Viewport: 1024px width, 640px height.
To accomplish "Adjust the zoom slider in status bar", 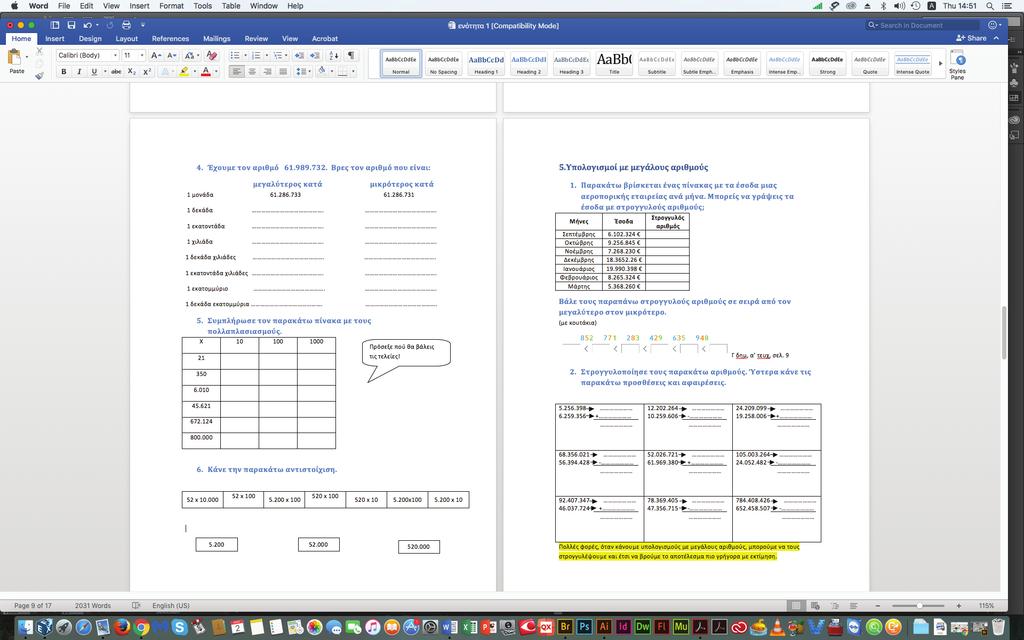I will point(919,605).
